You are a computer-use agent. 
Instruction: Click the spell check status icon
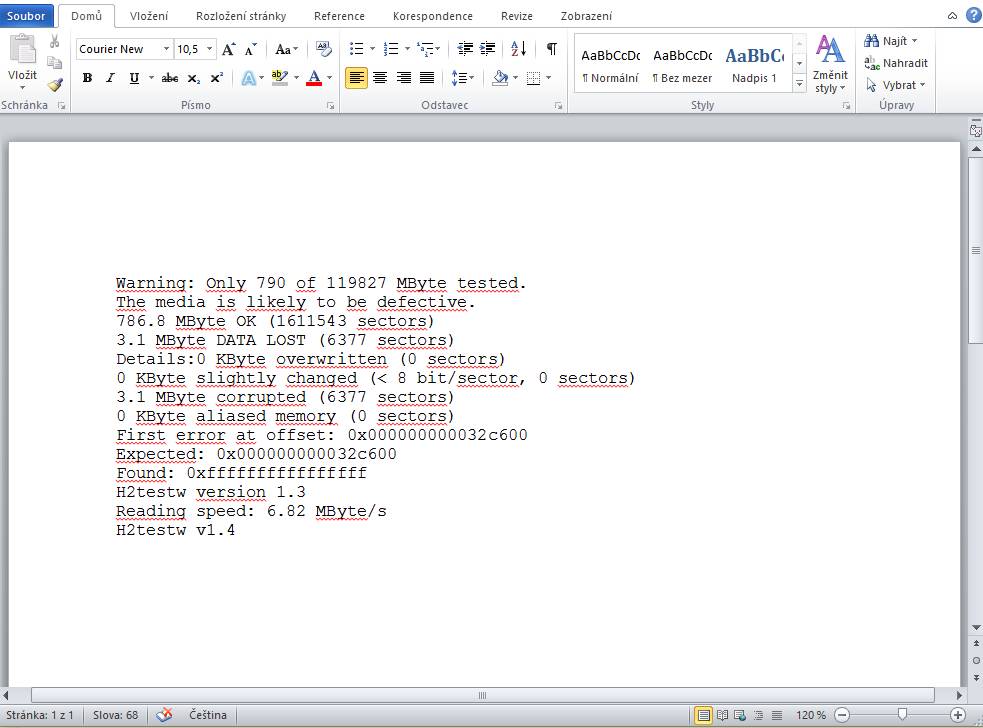pos(164,715)
